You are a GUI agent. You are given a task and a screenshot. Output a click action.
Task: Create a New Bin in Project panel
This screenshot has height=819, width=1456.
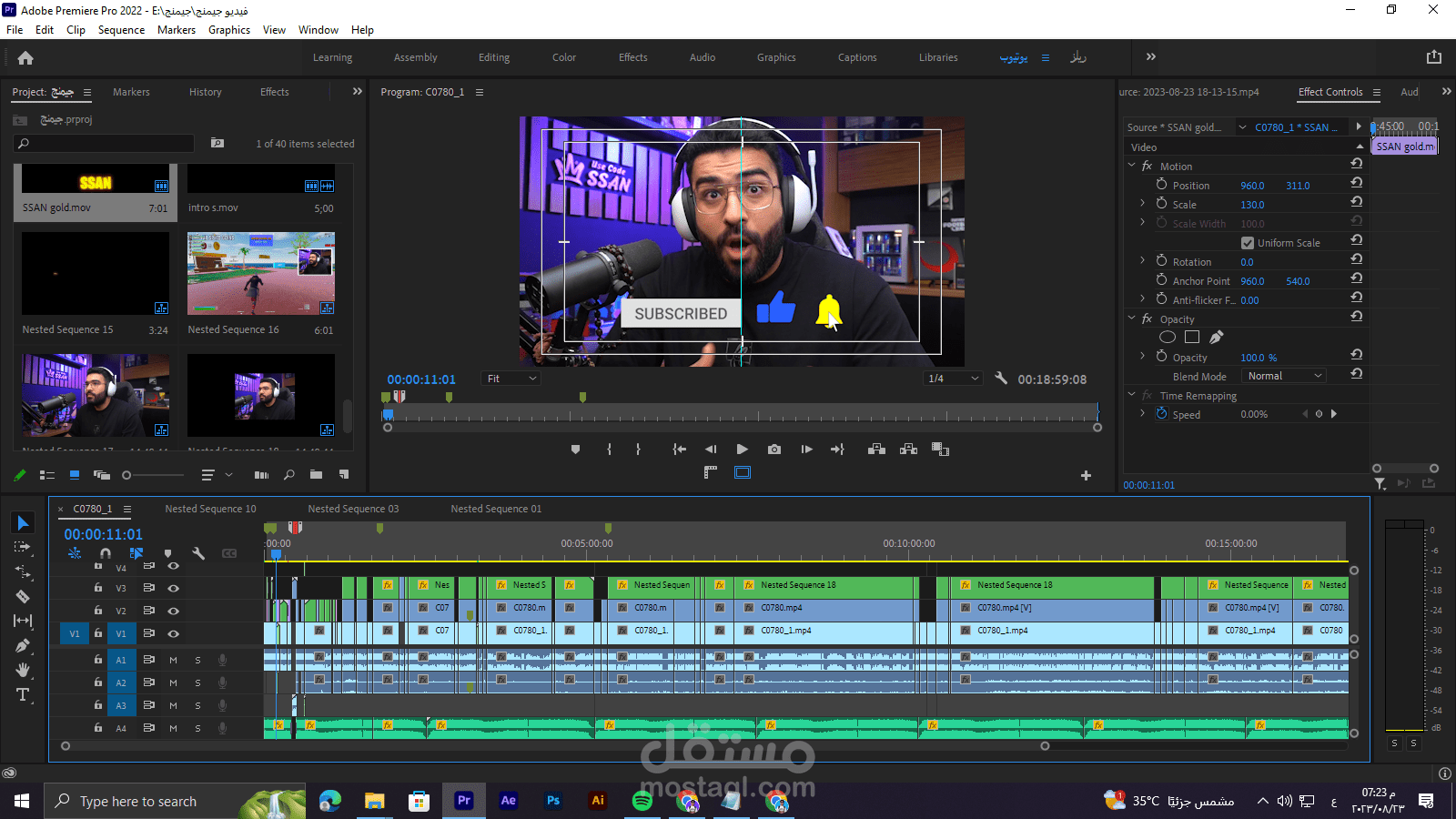(x=316, y=474)
